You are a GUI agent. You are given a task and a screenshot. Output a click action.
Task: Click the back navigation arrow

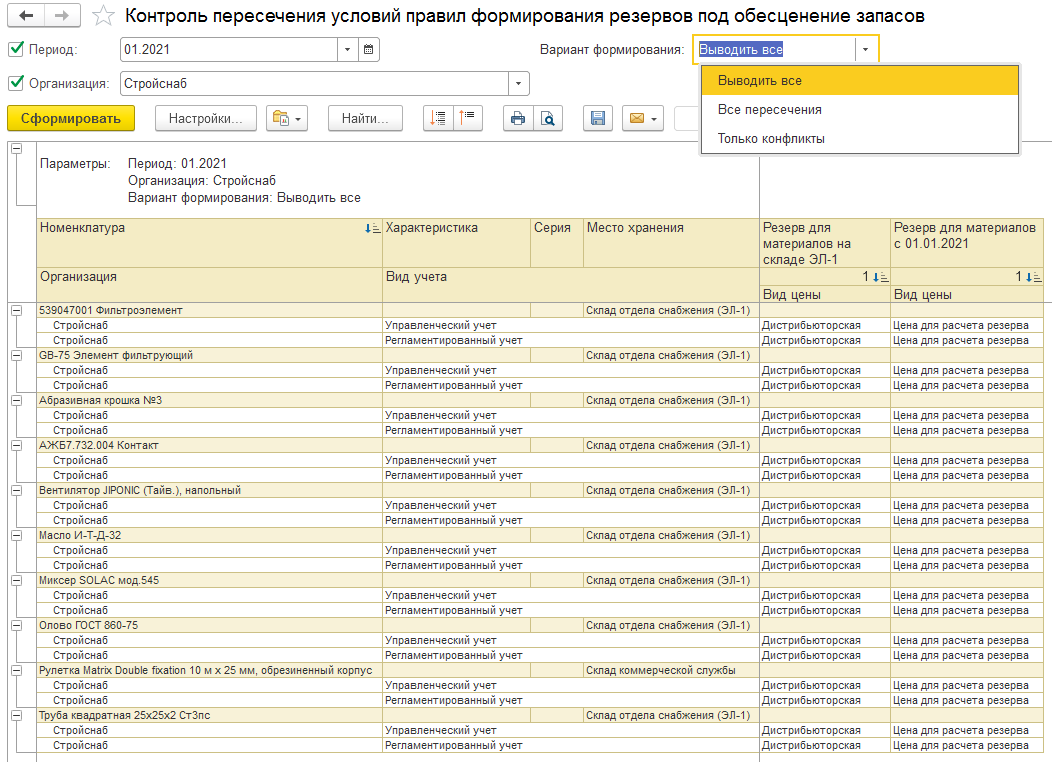[26, 16]
